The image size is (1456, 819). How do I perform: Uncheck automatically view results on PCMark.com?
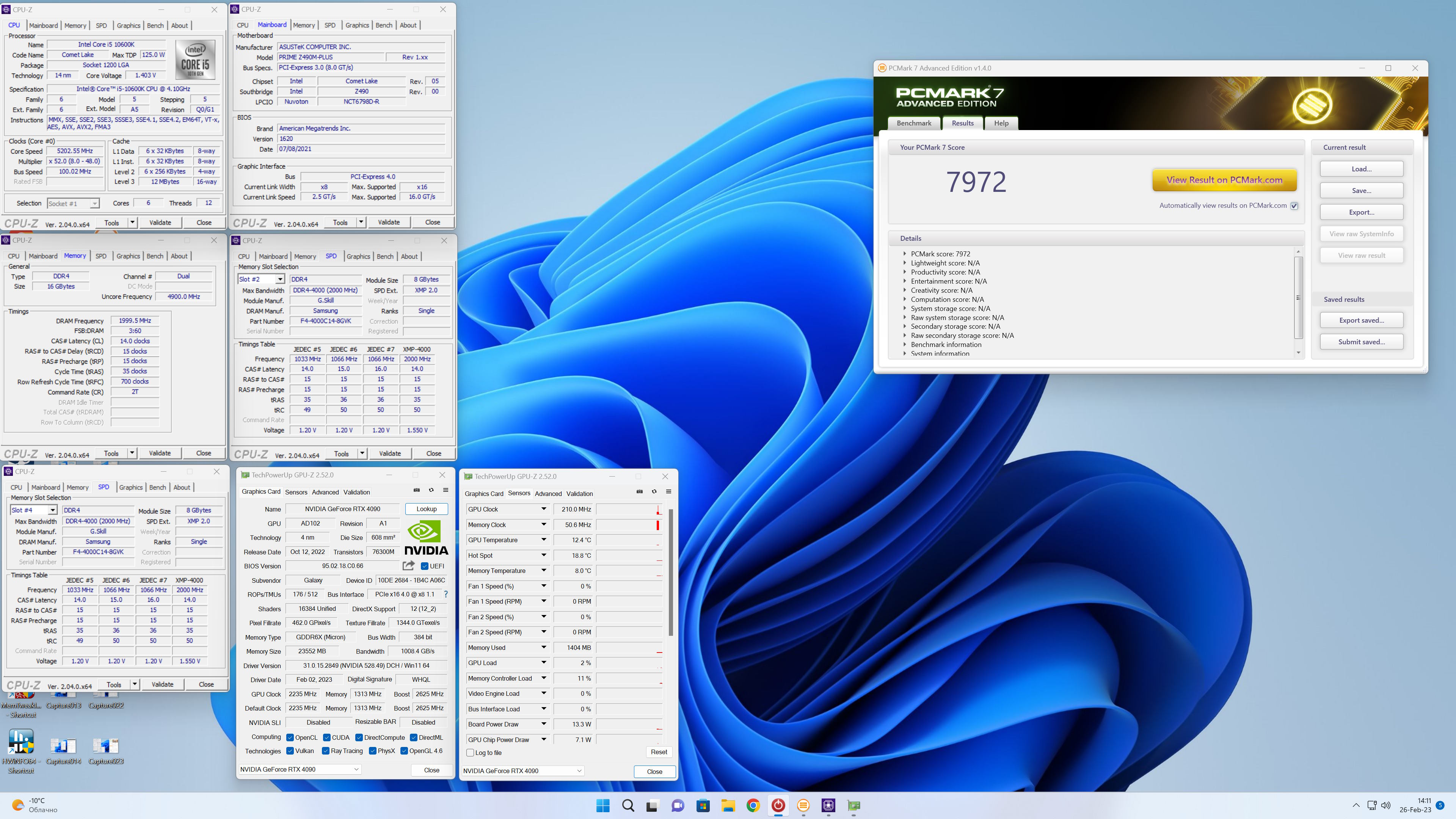(x=1294, y=206)
